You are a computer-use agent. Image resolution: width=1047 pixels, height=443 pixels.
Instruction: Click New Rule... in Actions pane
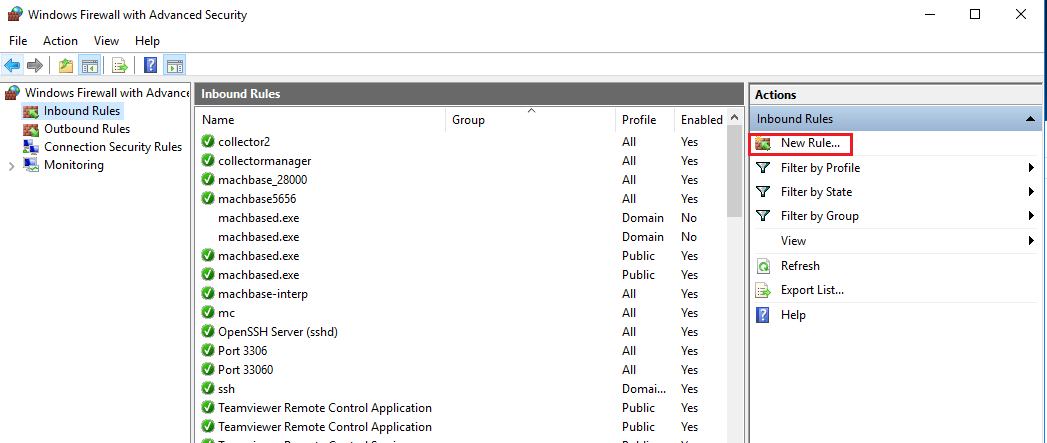[x=809, y=144]
